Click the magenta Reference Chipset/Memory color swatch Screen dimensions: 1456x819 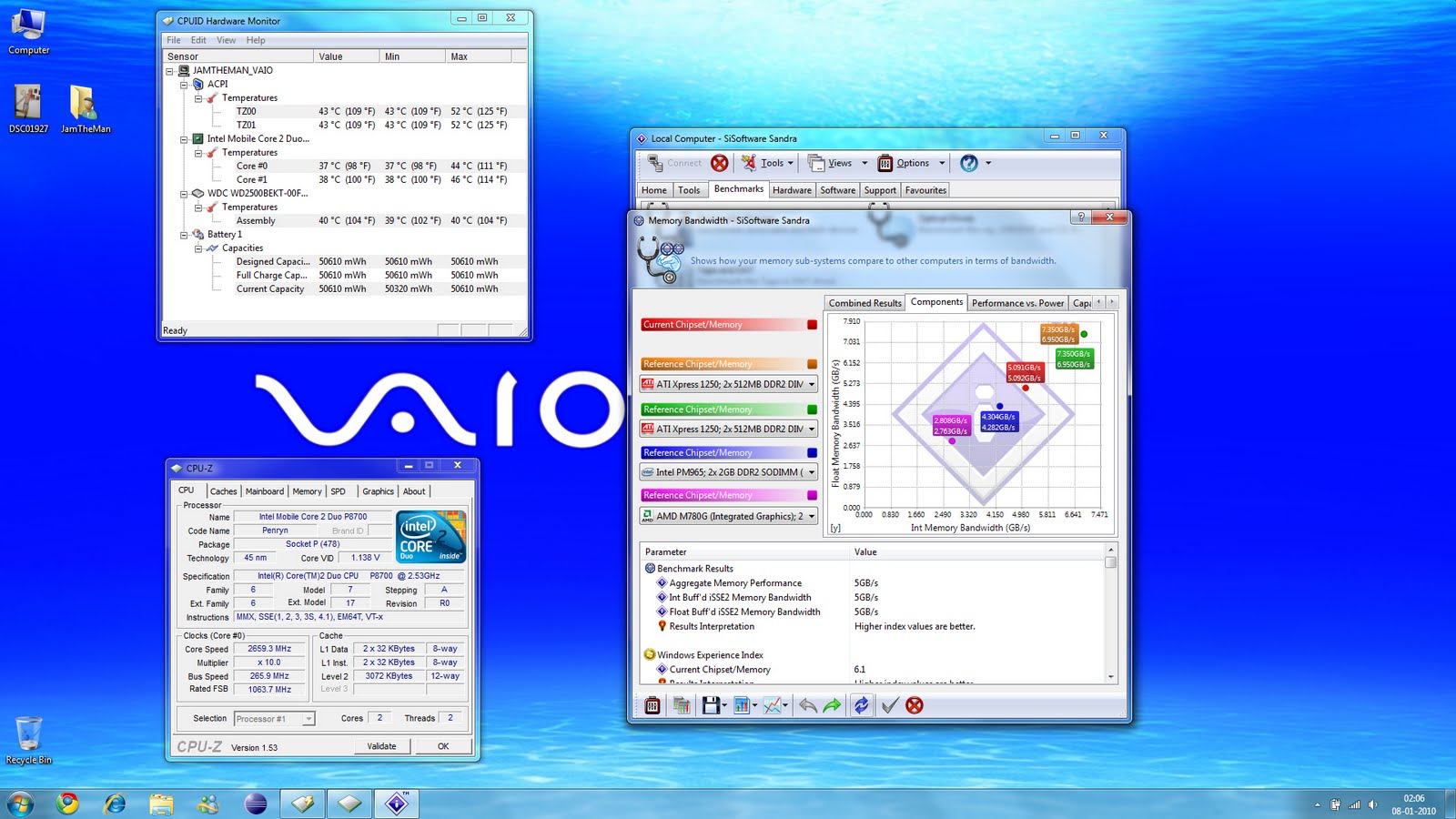(812, 495)
